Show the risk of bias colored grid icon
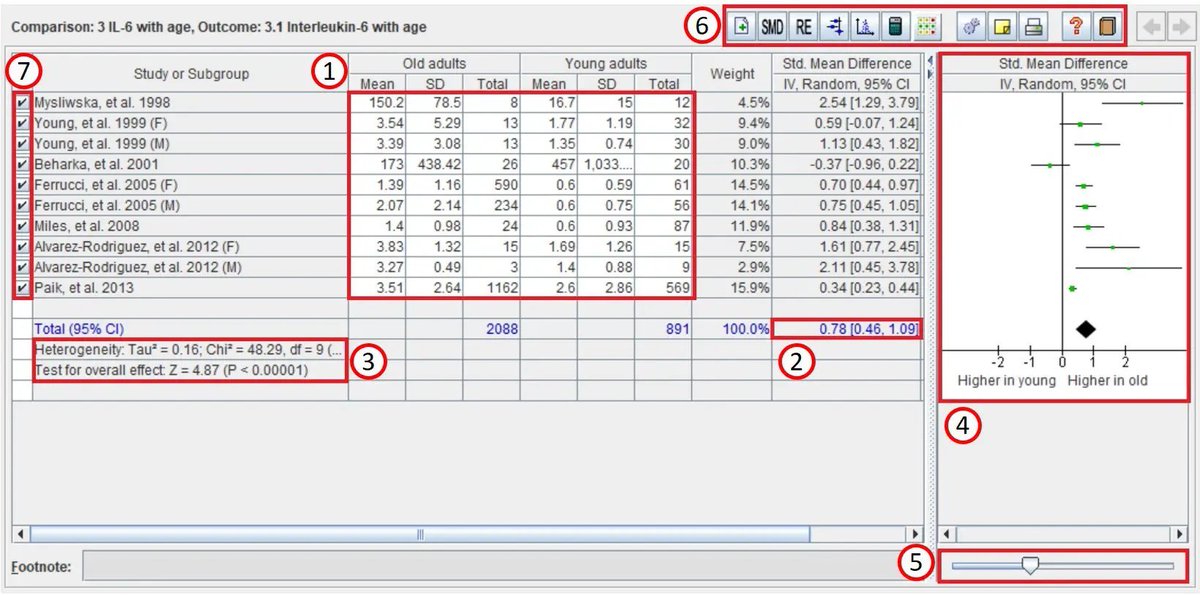 point(926,27)
